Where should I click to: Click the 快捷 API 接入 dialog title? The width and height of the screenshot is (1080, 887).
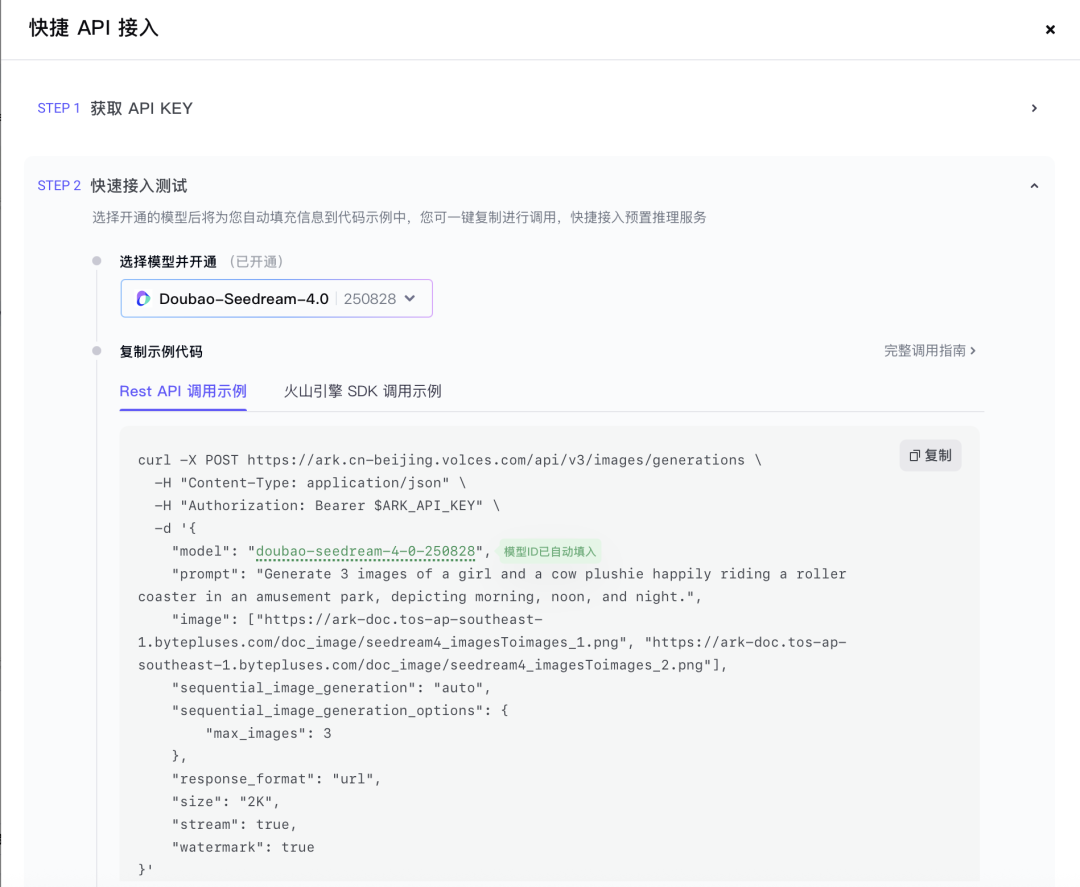pyautogui.click(x=94, y=28)
